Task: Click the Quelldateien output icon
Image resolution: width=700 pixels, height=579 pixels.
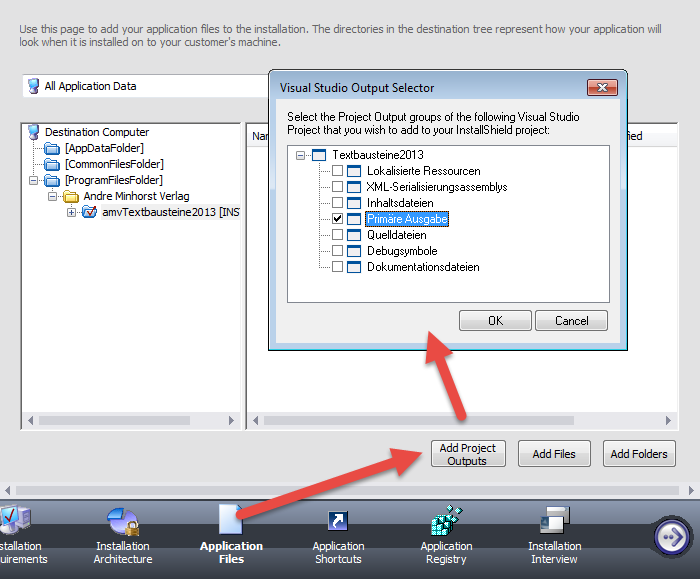Action: 354,235
